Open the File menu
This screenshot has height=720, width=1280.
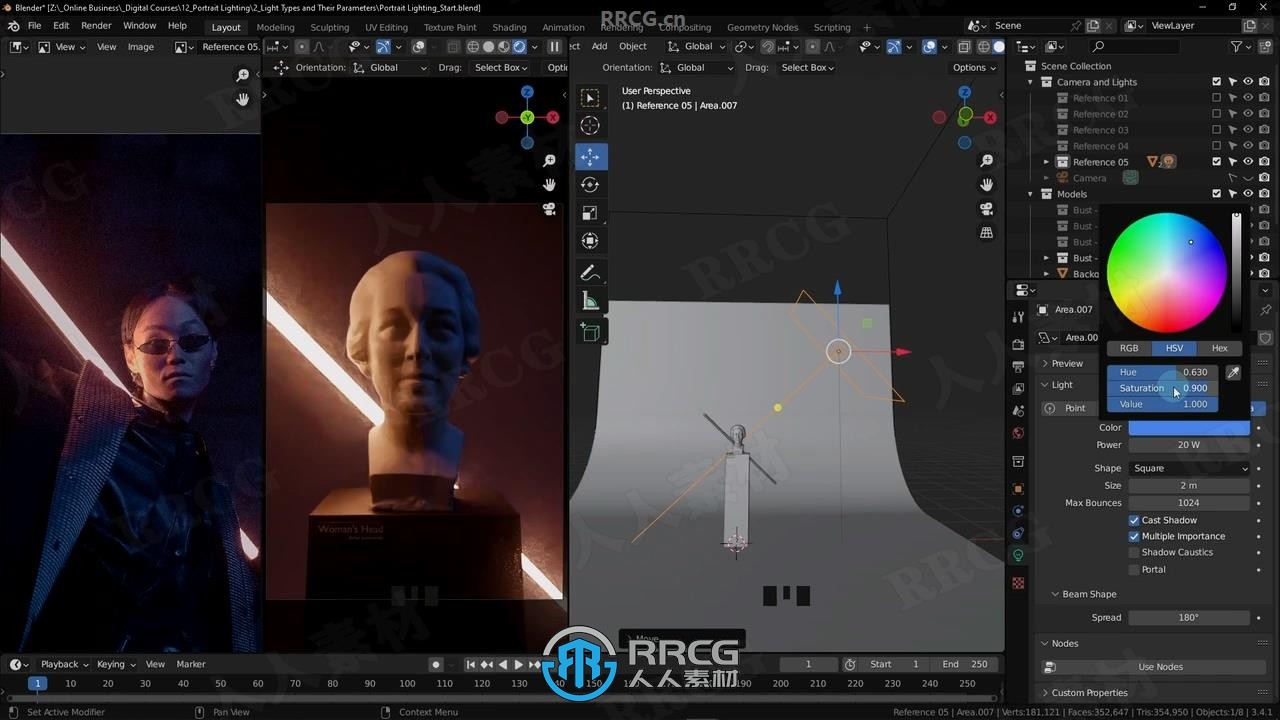pyautogui.click(x=34, y=26)
